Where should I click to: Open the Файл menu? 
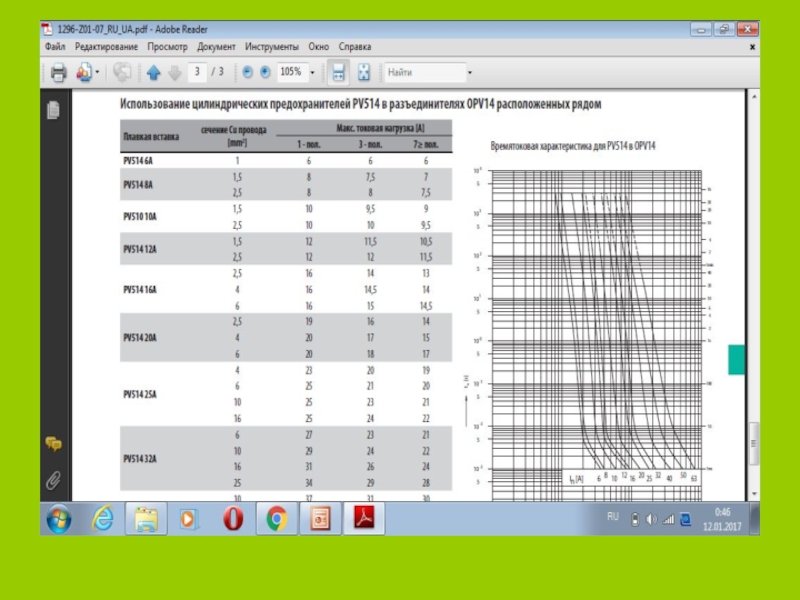click(55, 47)
